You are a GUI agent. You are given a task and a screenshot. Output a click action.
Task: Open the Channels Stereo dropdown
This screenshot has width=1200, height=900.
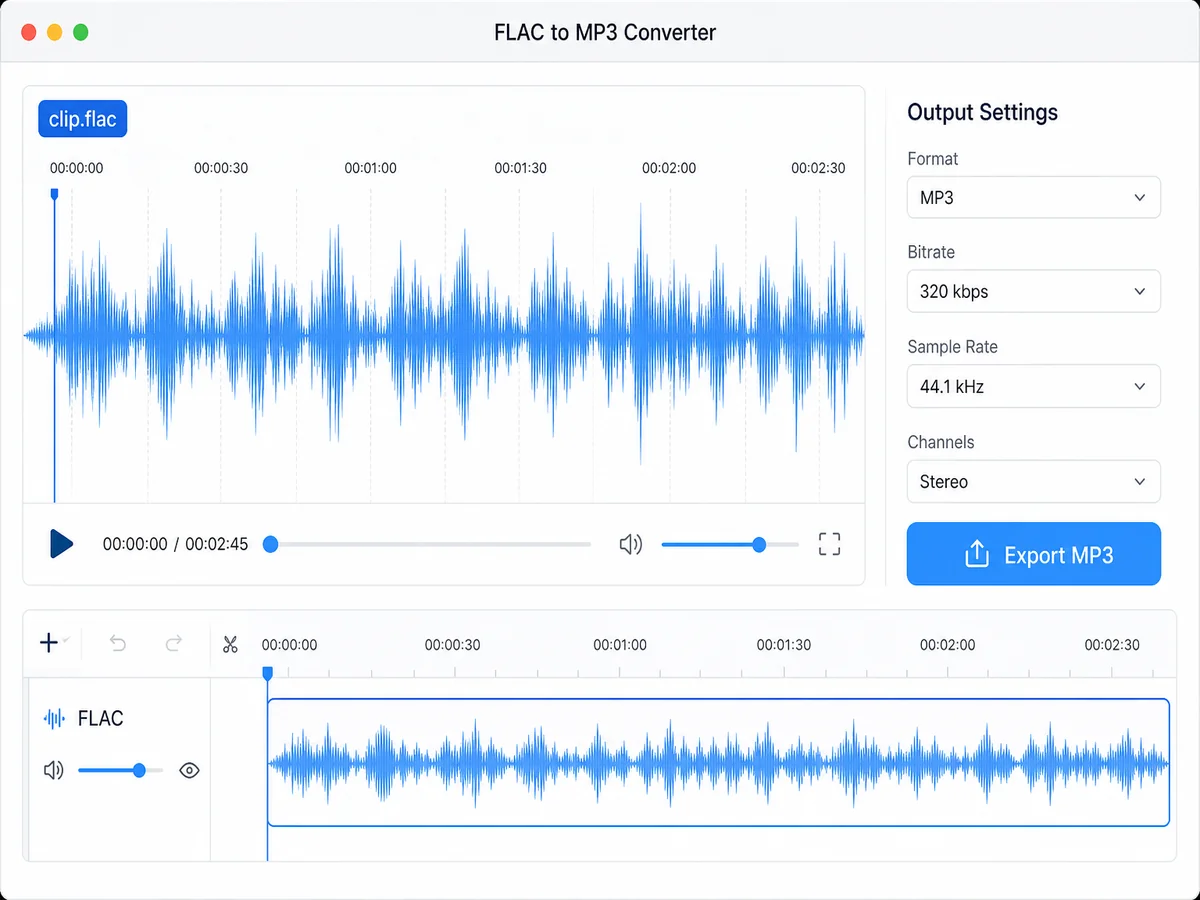point(1033,481)
